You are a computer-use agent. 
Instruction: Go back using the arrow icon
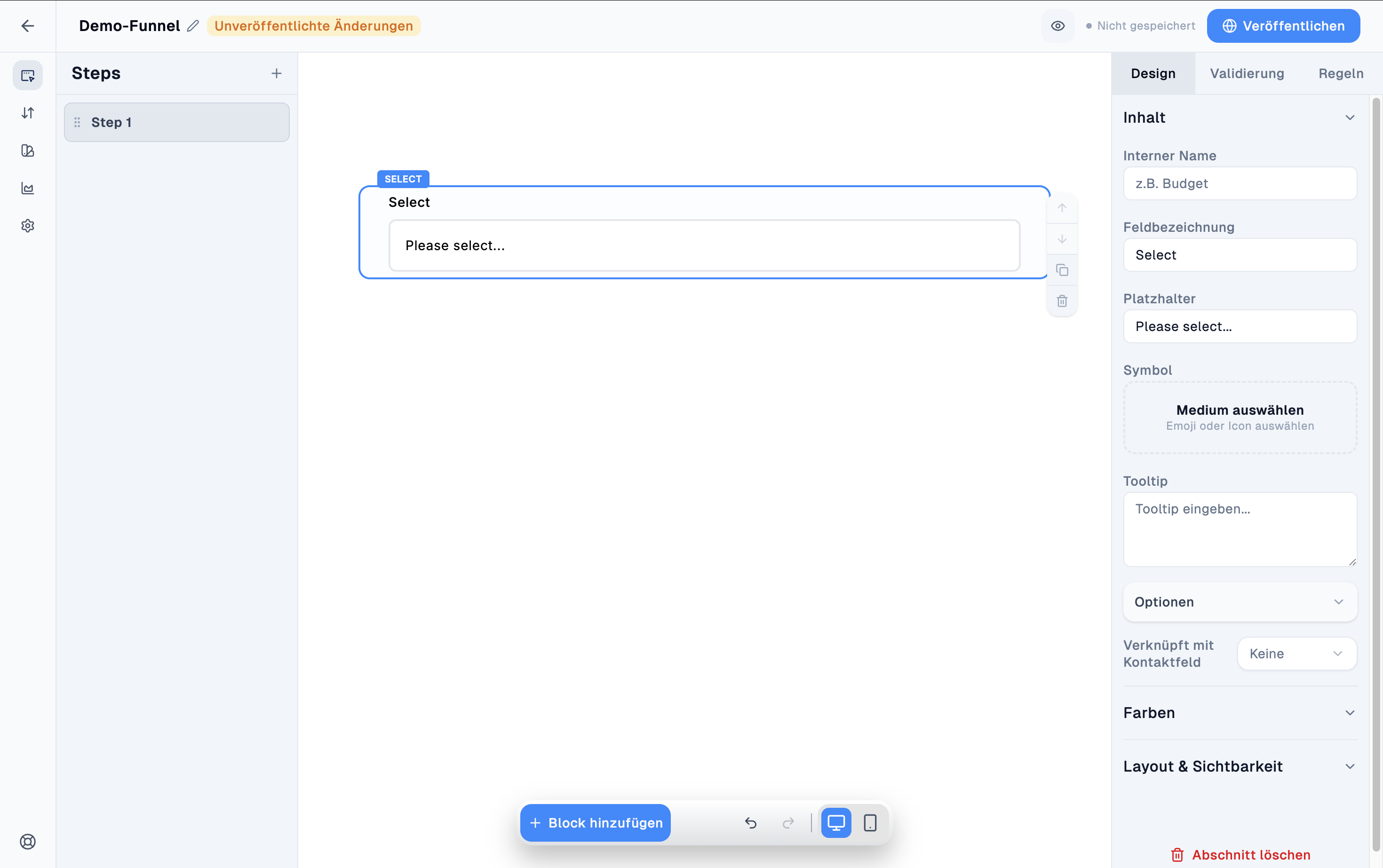coord(28,26)
